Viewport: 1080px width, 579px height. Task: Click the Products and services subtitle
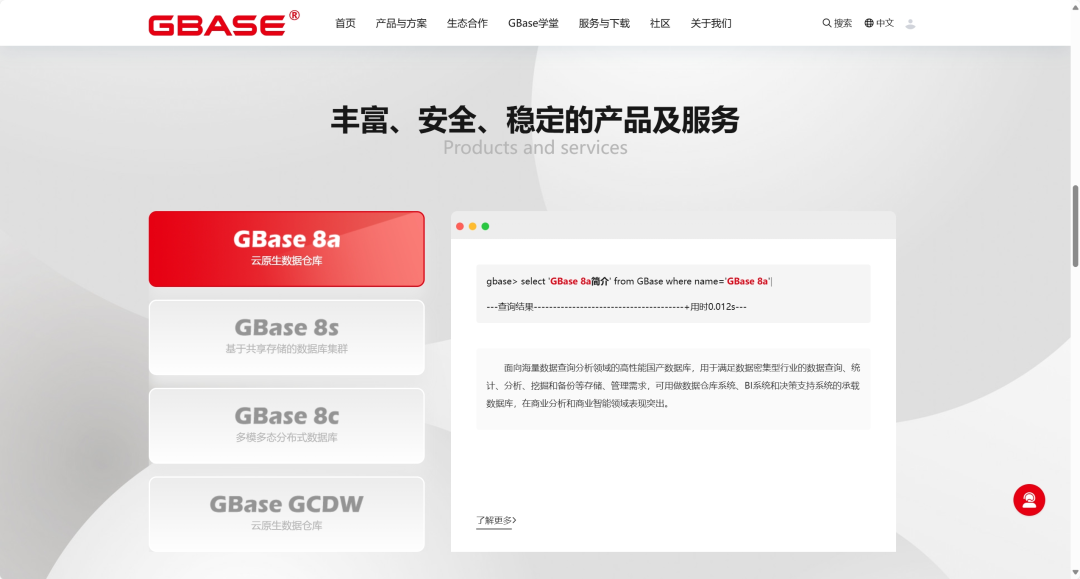point(535,147)
